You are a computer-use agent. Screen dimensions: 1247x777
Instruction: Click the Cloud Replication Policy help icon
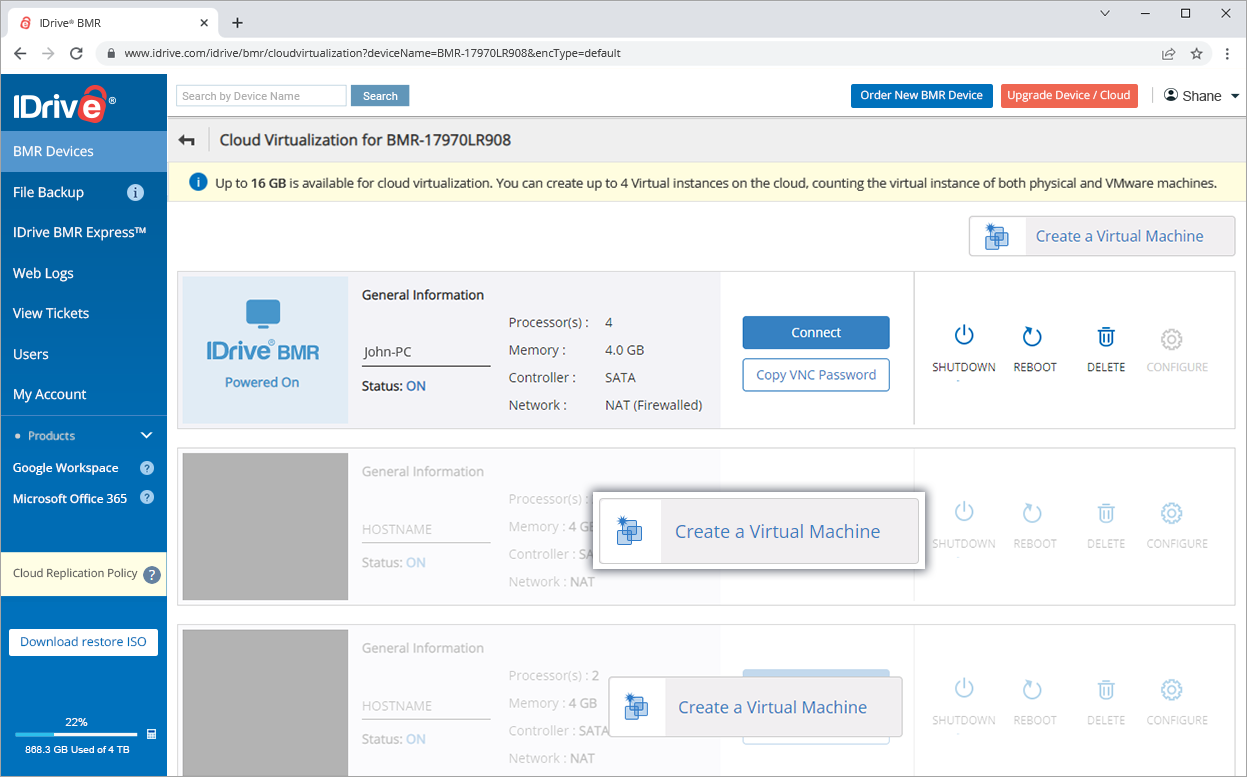pos(152,574)
